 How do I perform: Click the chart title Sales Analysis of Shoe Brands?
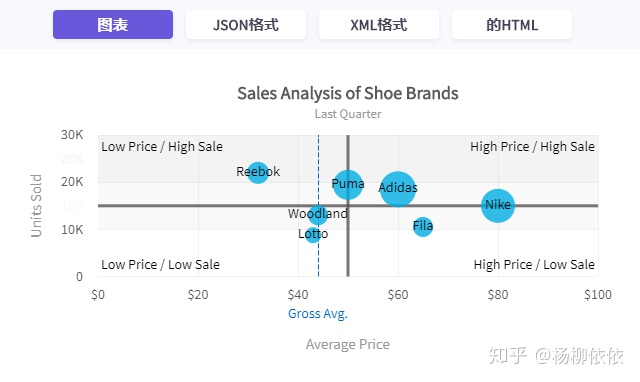point(348,93)
